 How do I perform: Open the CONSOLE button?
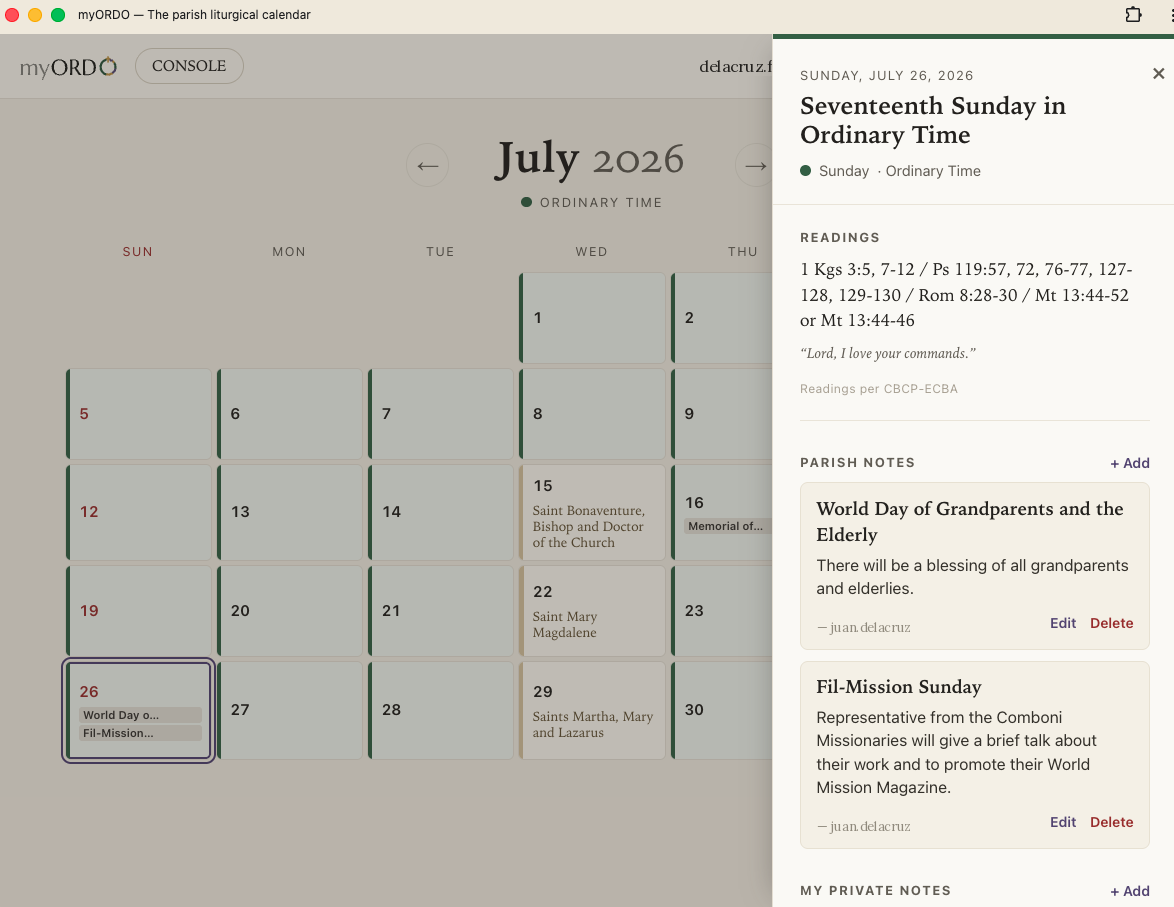189,66
